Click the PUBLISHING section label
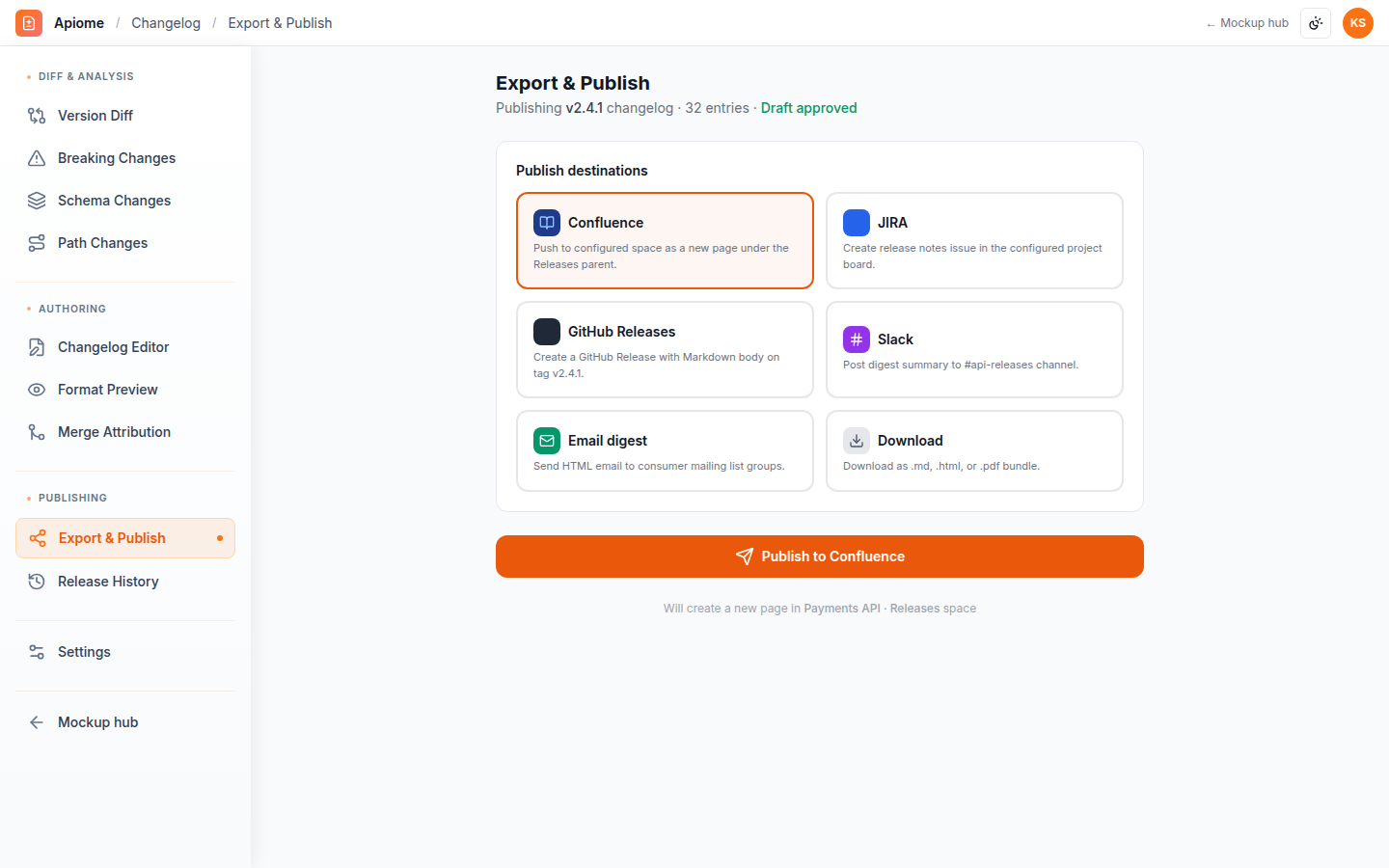This screenshot has height=868, width=1389. tap(72, 498)
